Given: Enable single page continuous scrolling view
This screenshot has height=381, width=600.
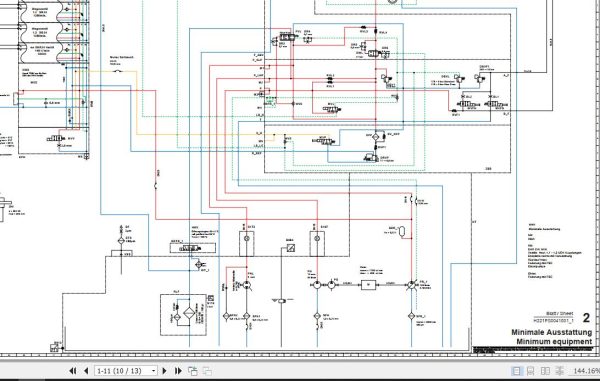Looking at the screenshot, I should 531,371.
